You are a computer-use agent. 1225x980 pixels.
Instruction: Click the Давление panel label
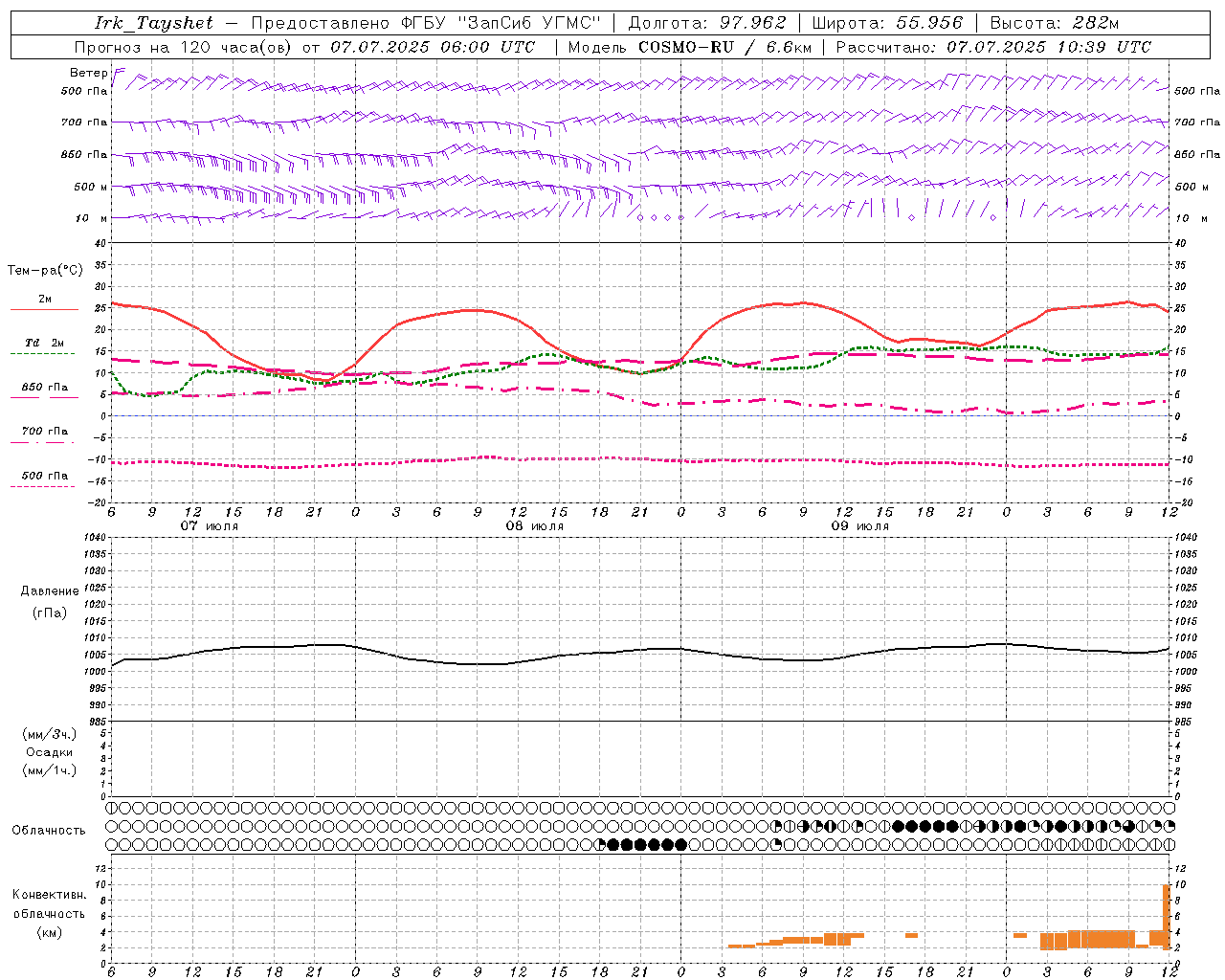50,591
